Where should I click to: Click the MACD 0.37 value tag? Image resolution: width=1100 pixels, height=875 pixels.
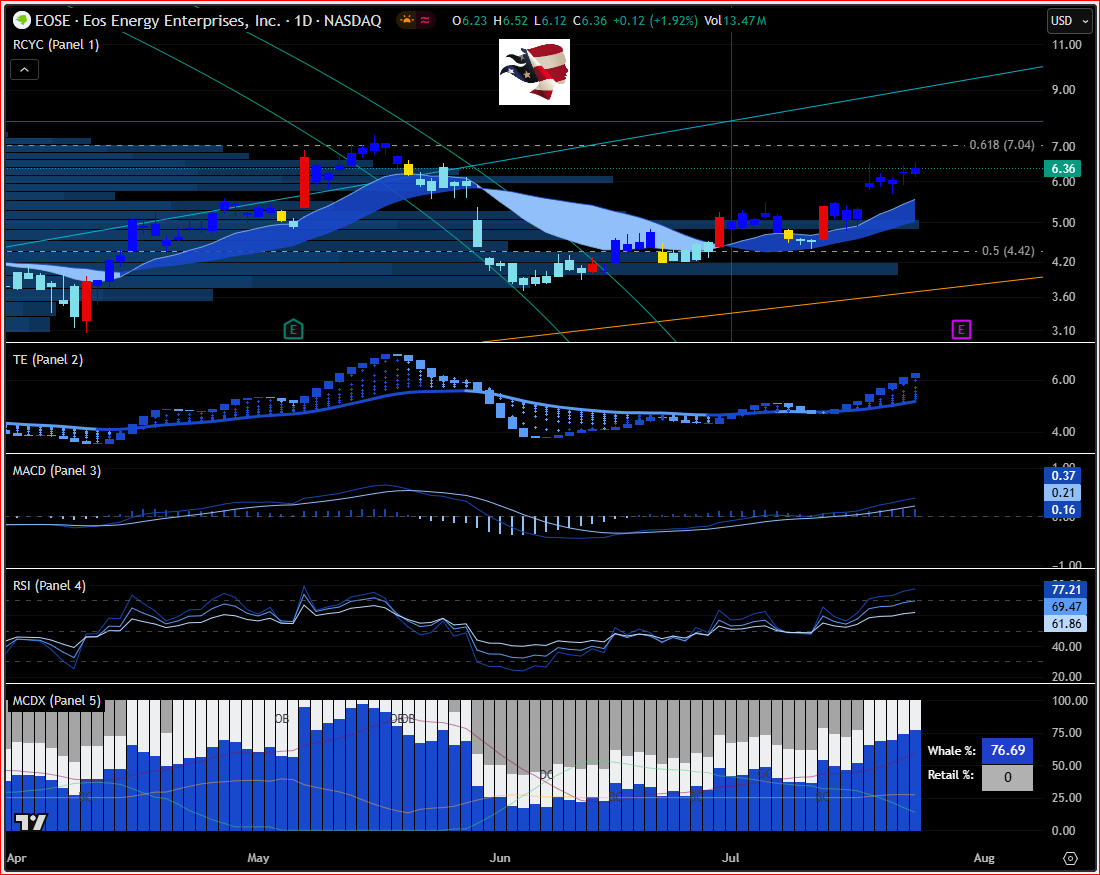tap(1063, 476)
